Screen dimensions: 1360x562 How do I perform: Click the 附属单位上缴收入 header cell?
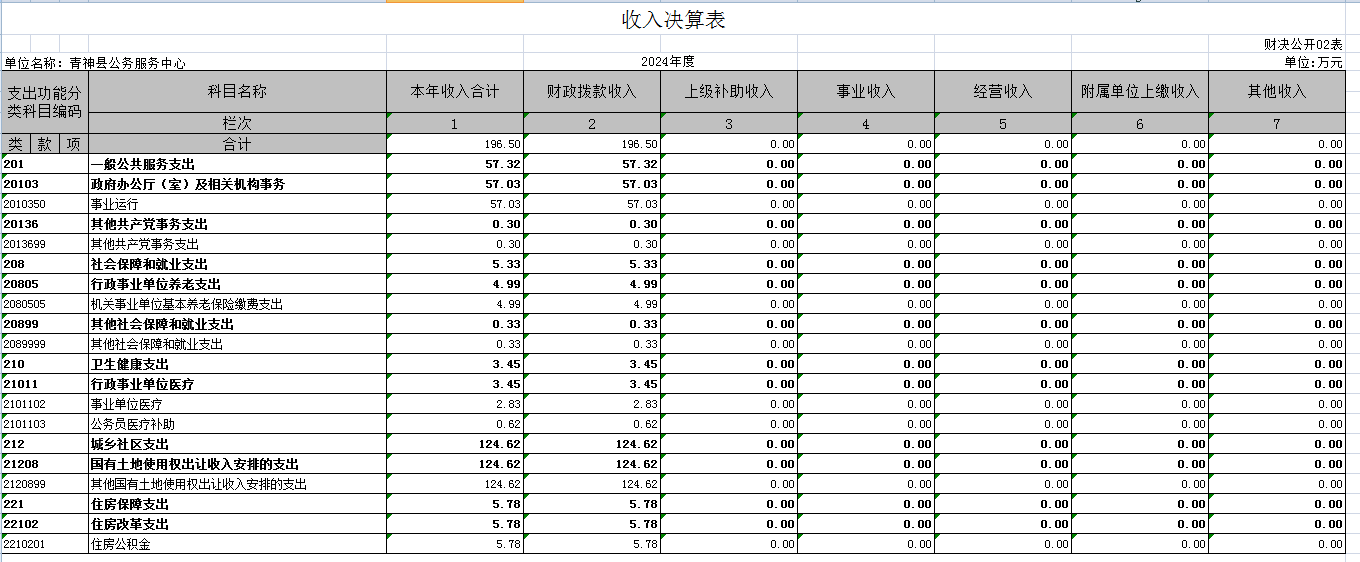1139,91
